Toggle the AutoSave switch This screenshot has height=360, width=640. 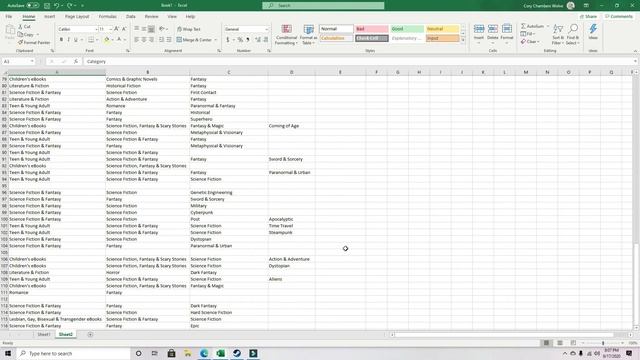coord(33,6)
